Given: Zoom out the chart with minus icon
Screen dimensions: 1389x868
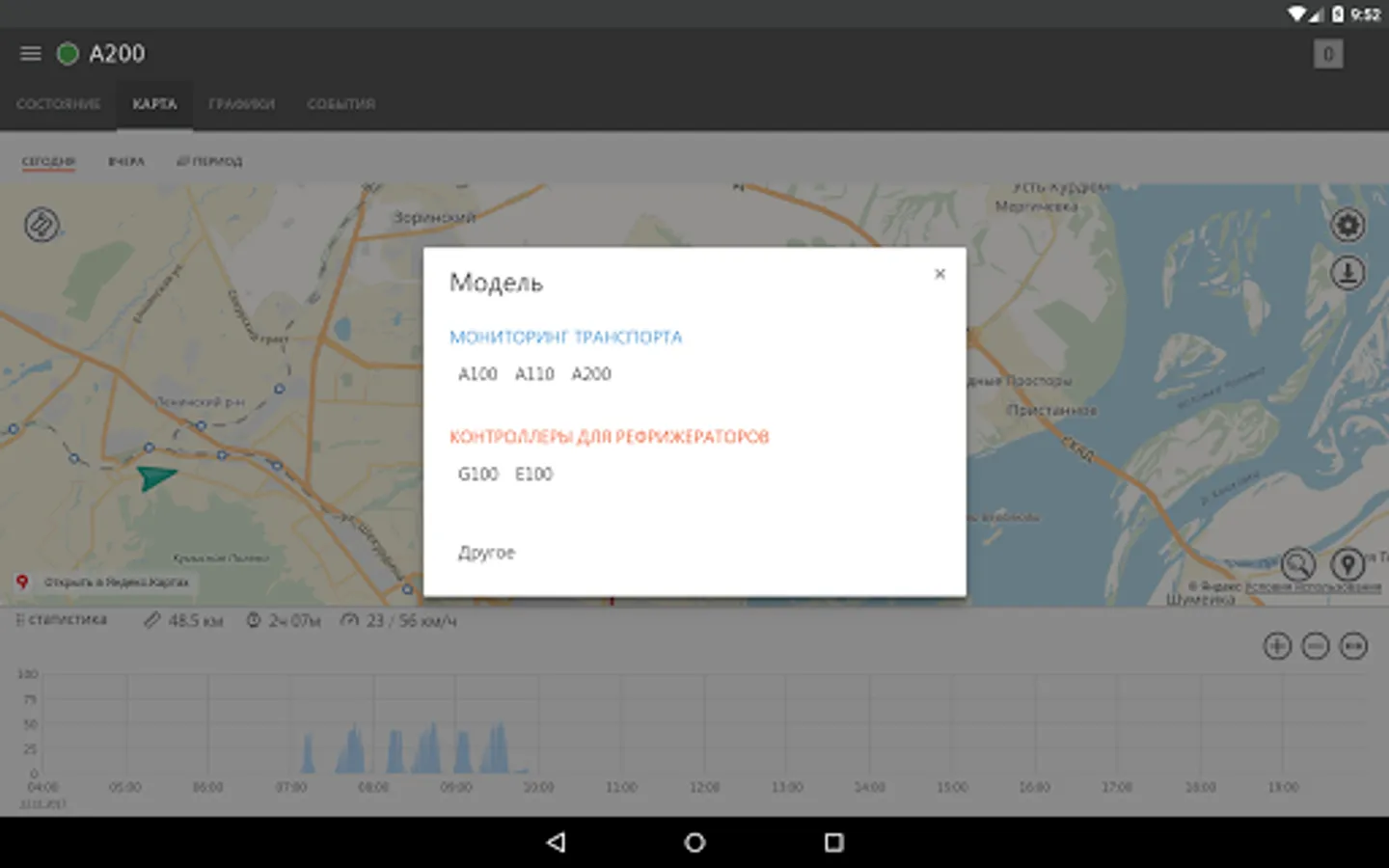Looking at the screenshot, I should pyautogui.click(x=1316, y=646).
